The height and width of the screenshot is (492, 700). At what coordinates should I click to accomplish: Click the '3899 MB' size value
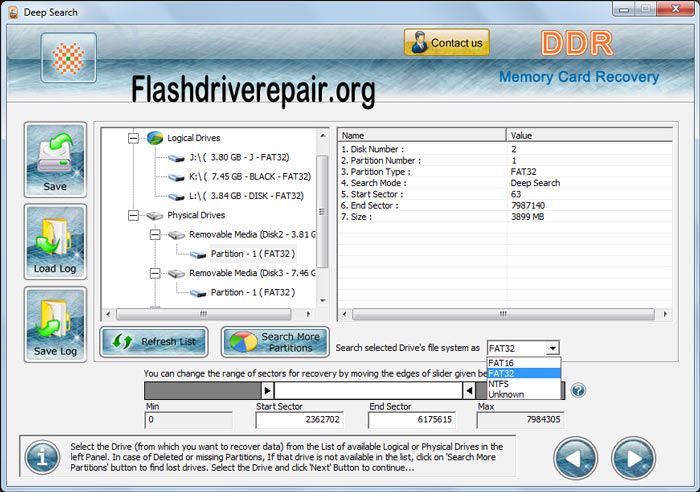click(528, 217)
